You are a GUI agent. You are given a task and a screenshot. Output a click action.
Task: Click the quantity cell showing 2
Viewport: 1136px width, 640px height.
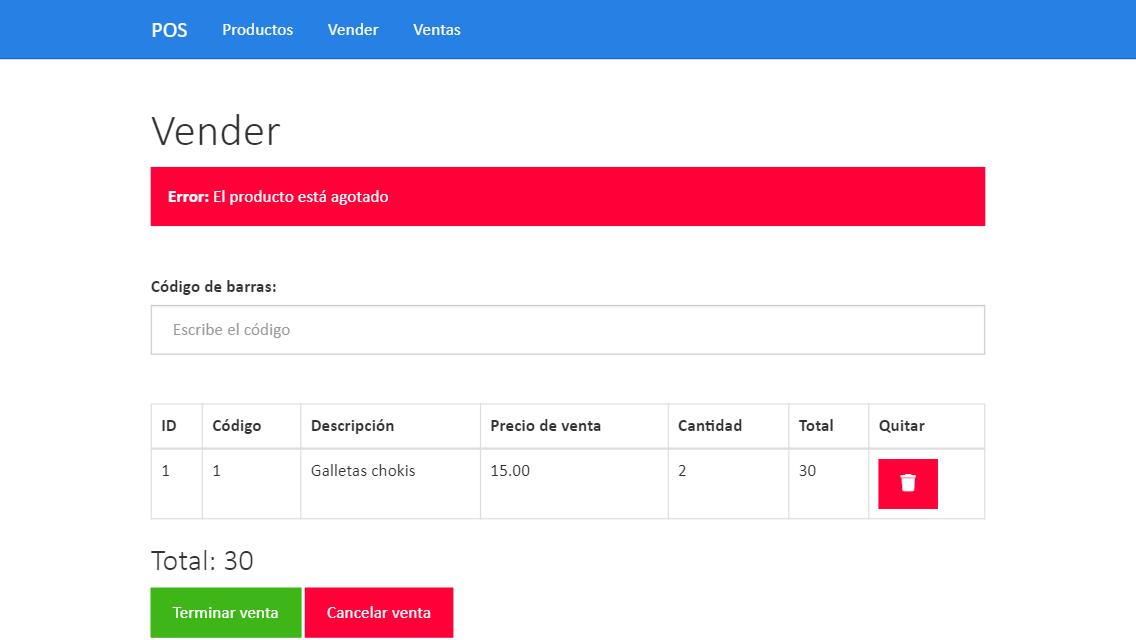tap(682, 471)
